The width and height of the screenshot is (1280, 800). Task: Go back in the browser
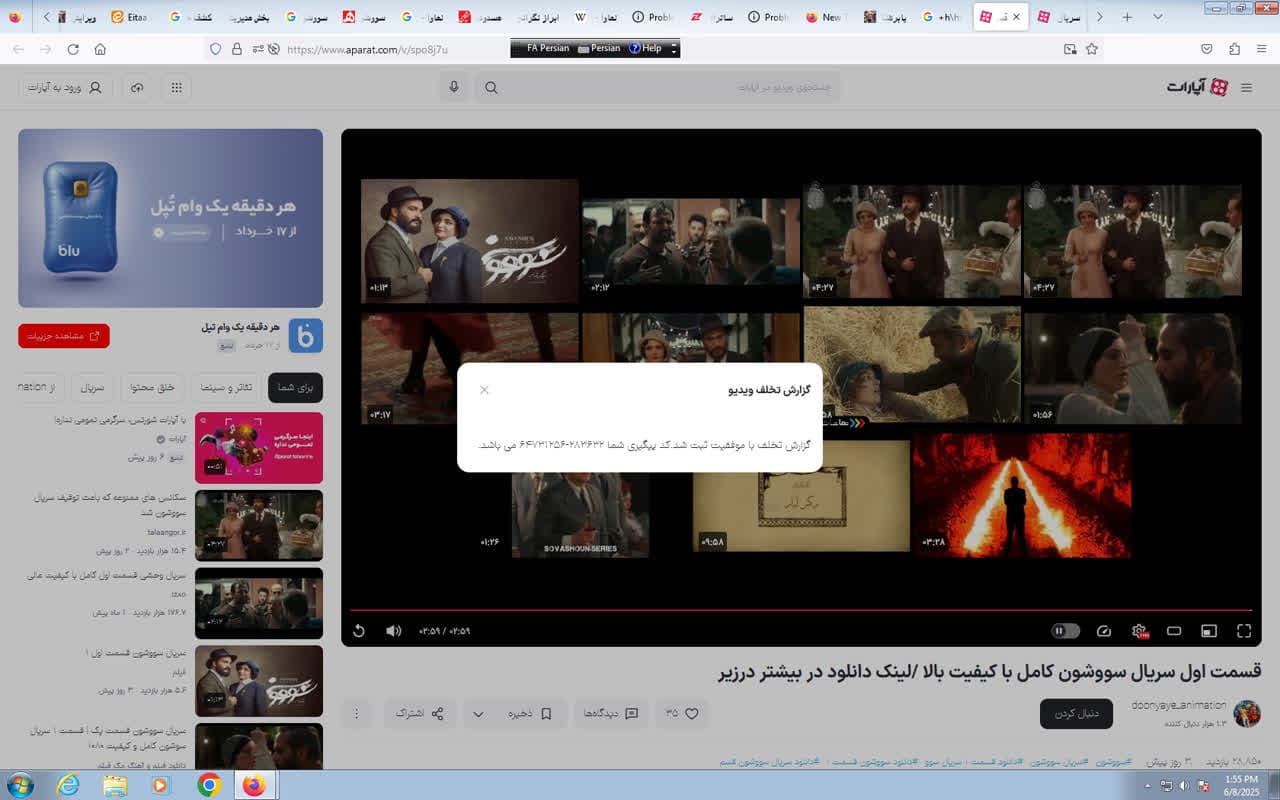[18, 49]
